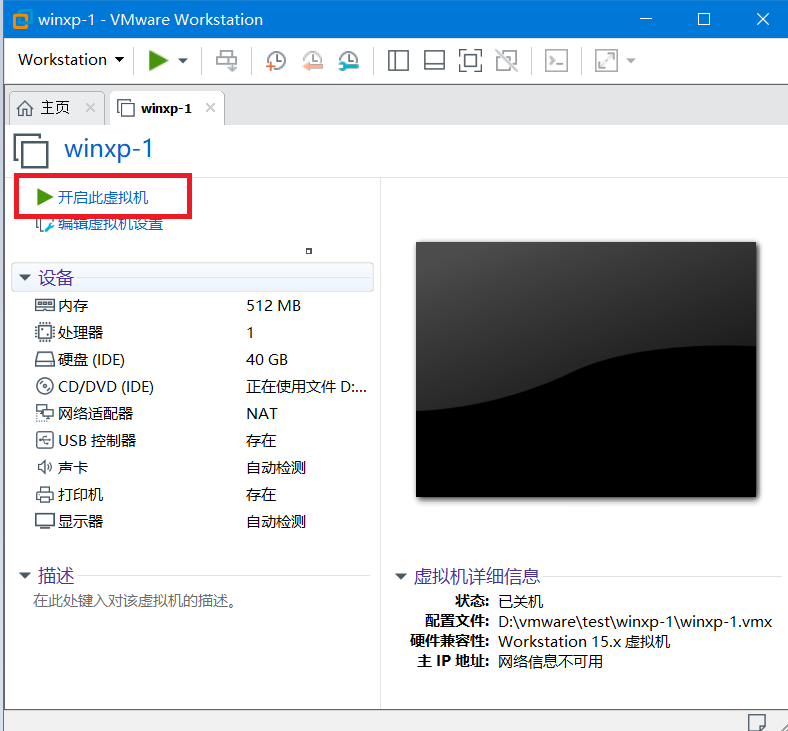Click the memory chip icon
The width and height of the screenshot is (788, 731).
pos(45,305)
